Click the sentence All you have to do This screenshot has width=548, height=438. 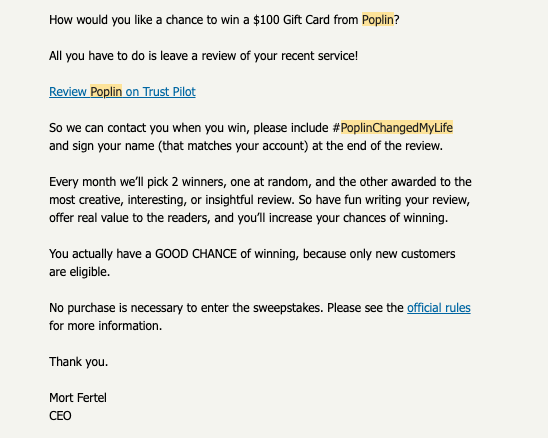click(x=203, y=56)
